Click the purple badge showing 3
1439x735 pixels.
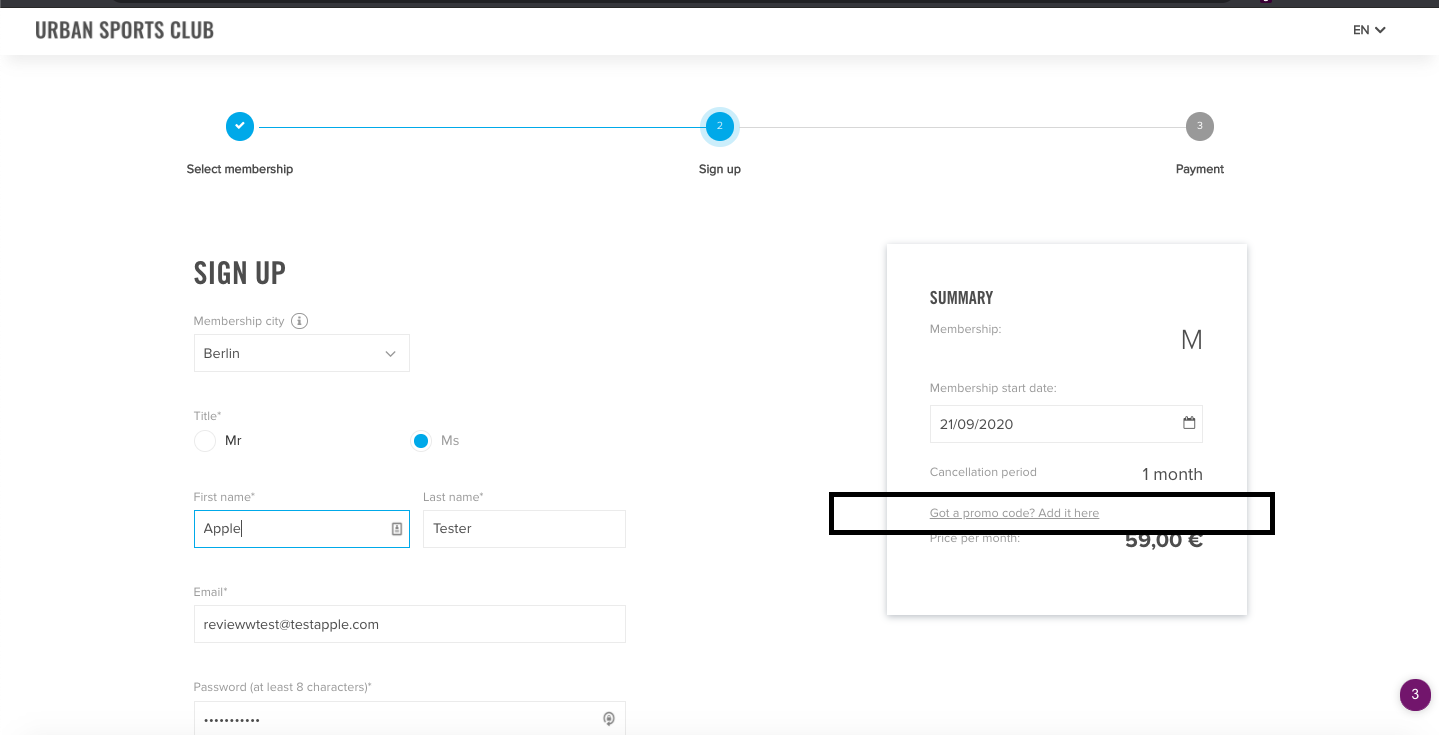[1415, 695]
